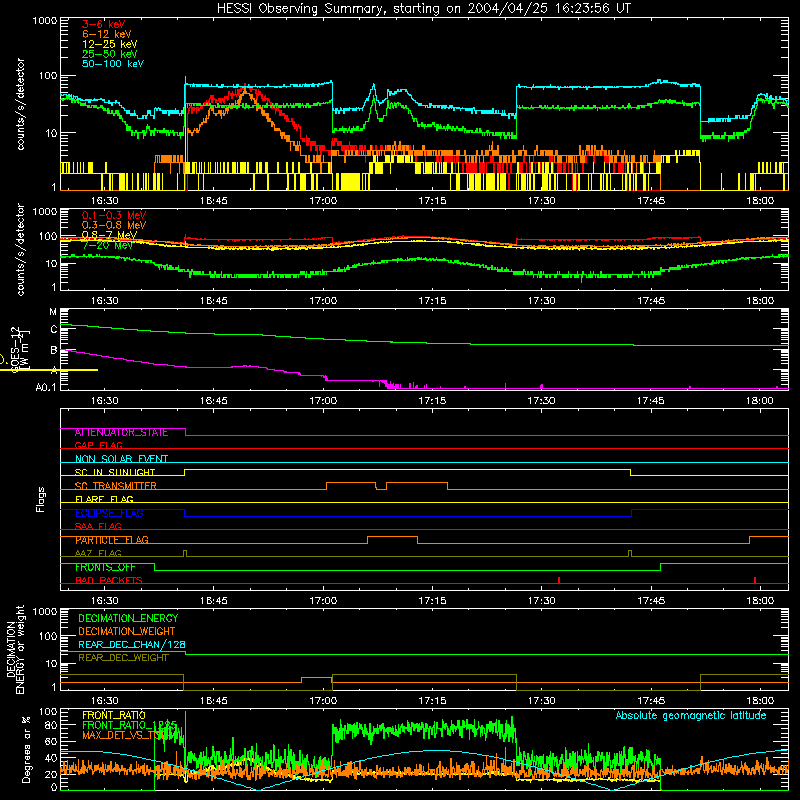Viewport: 800px width, 800px height.
Task: Select the 0.3-0.8 MeV legend label
Action: (114, 225)
